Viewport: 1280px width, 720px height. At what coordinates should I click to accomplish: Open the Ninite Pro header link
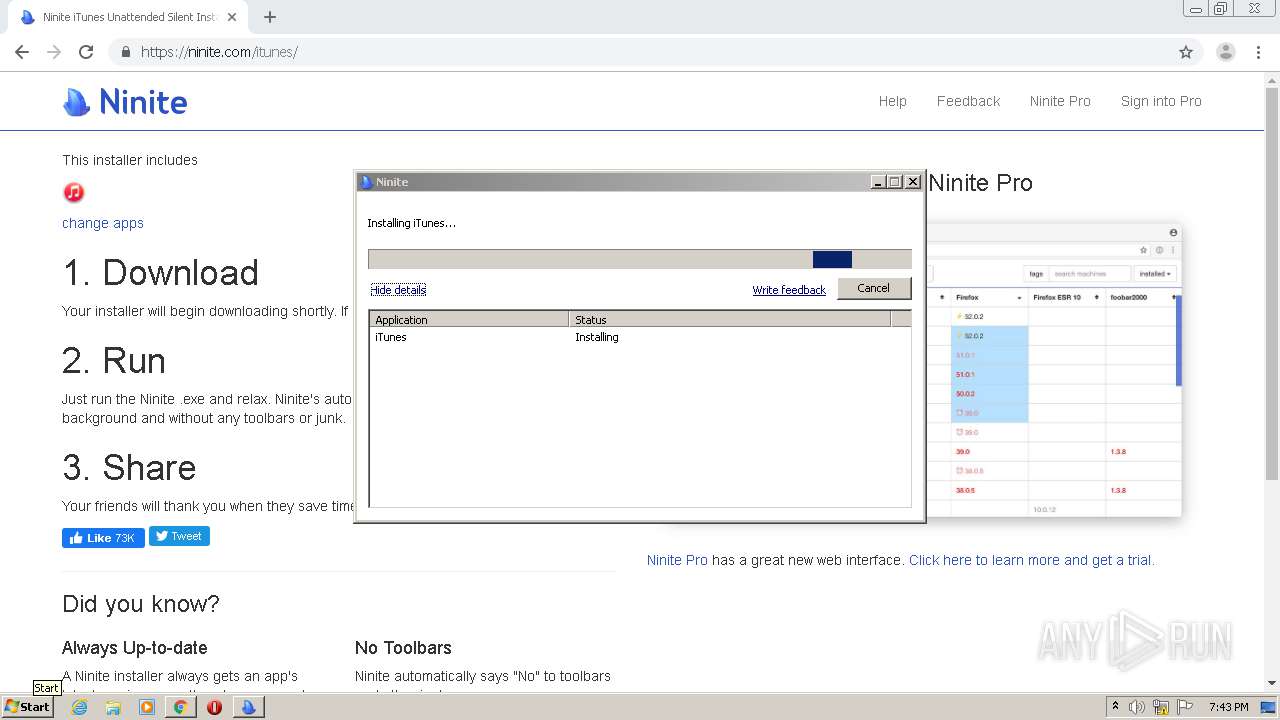(1060, 101)
